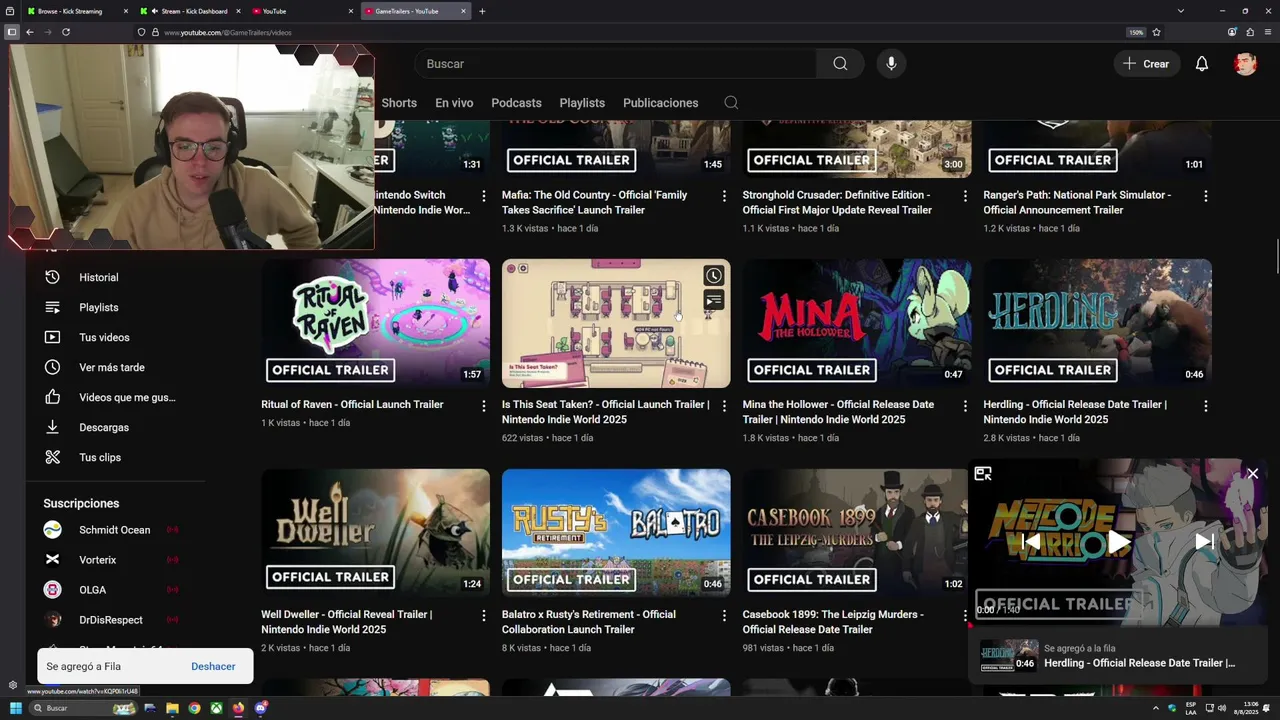Open options menu for Ritual of Raven video
The image size is (1280, 720).
pyautogui.click(x=483, y=406)
